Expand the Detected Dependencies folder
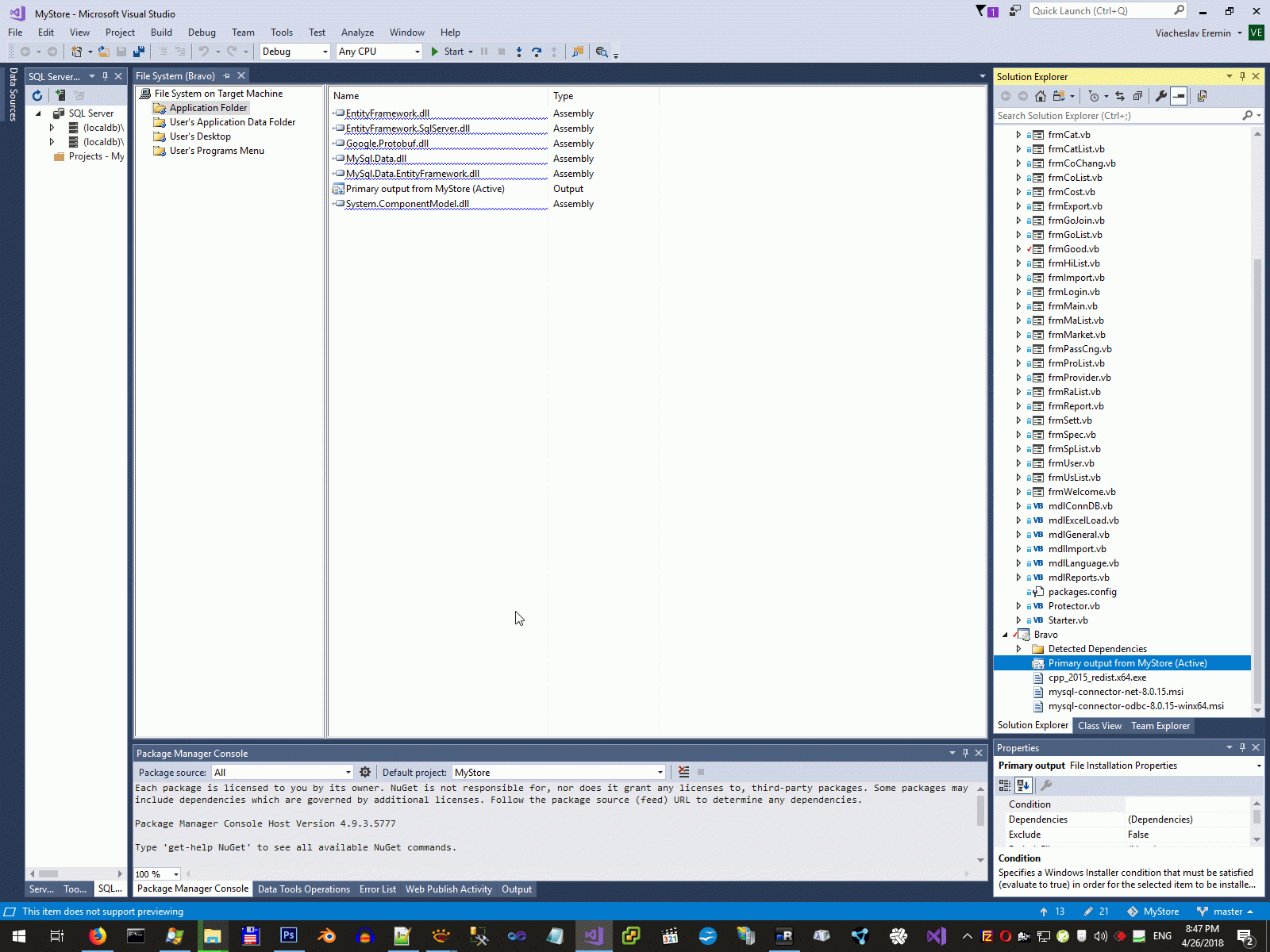The height and width of the screenshot is (952, 1270). coord(1018,649)
